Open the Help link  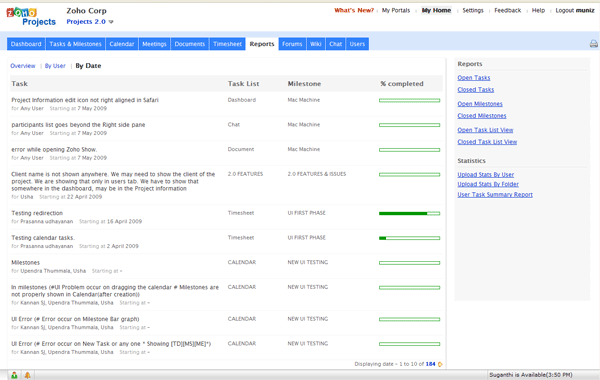point(538,10)
